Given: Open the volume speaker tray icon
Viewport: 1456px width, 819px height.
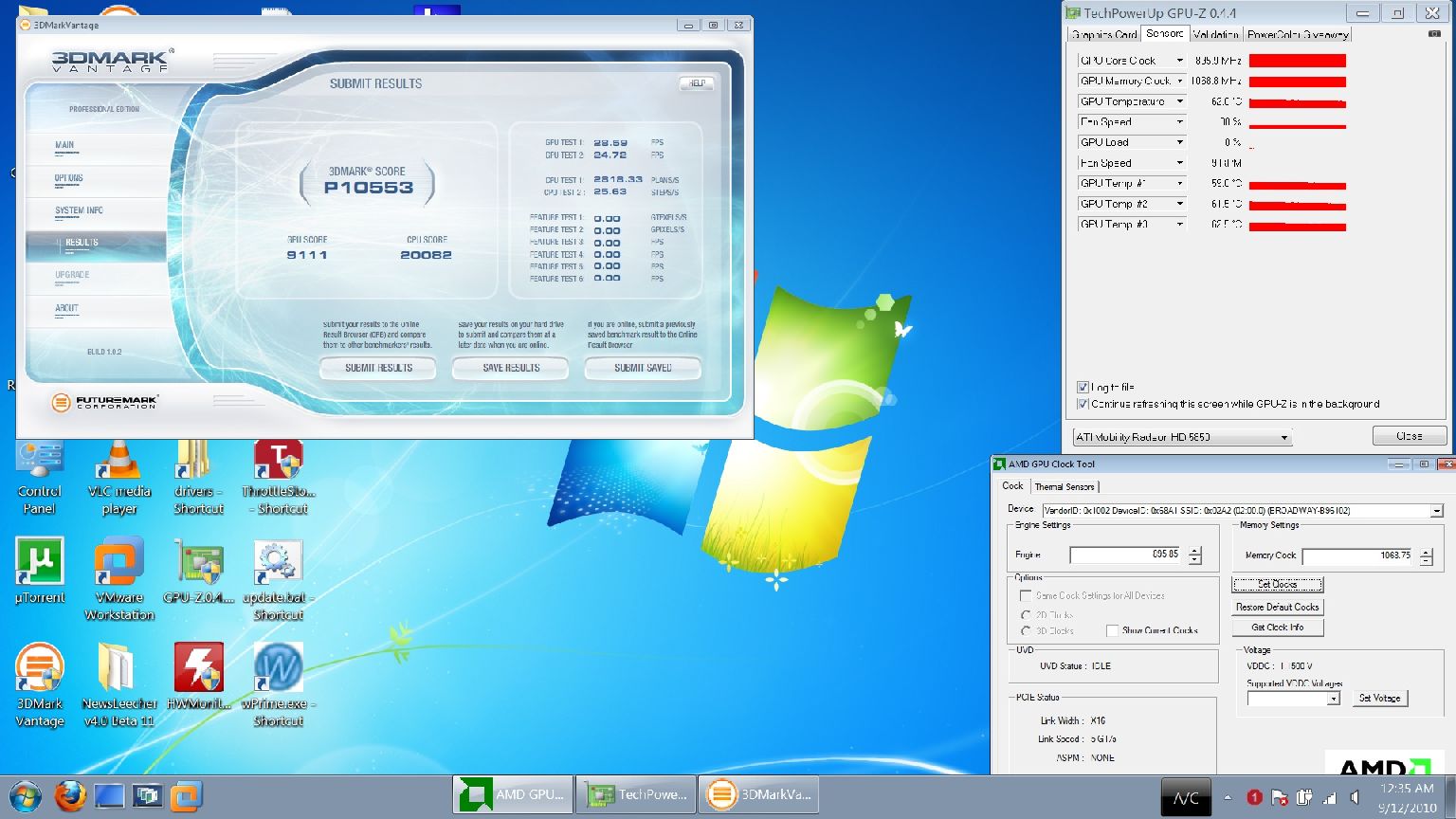Looking at the screenshot, I should (1356, 797).
